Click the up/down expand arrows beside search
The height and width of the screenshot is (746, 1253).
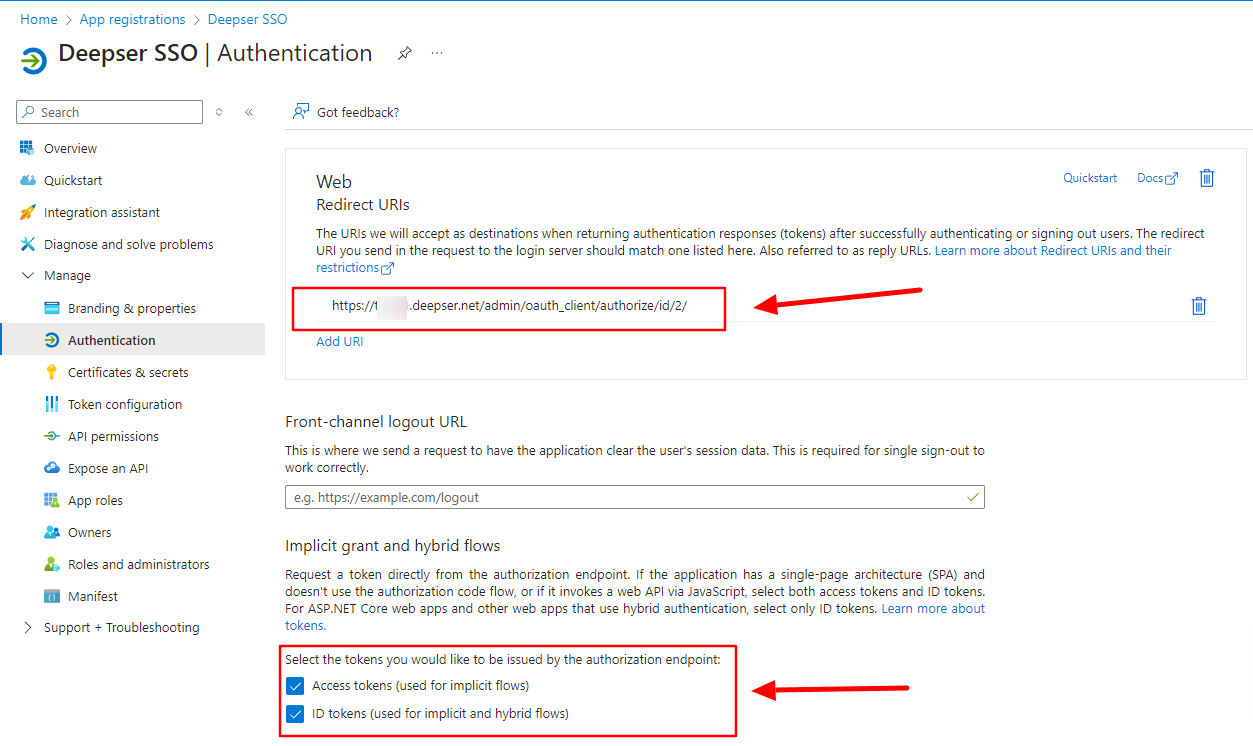coord(219,112)
